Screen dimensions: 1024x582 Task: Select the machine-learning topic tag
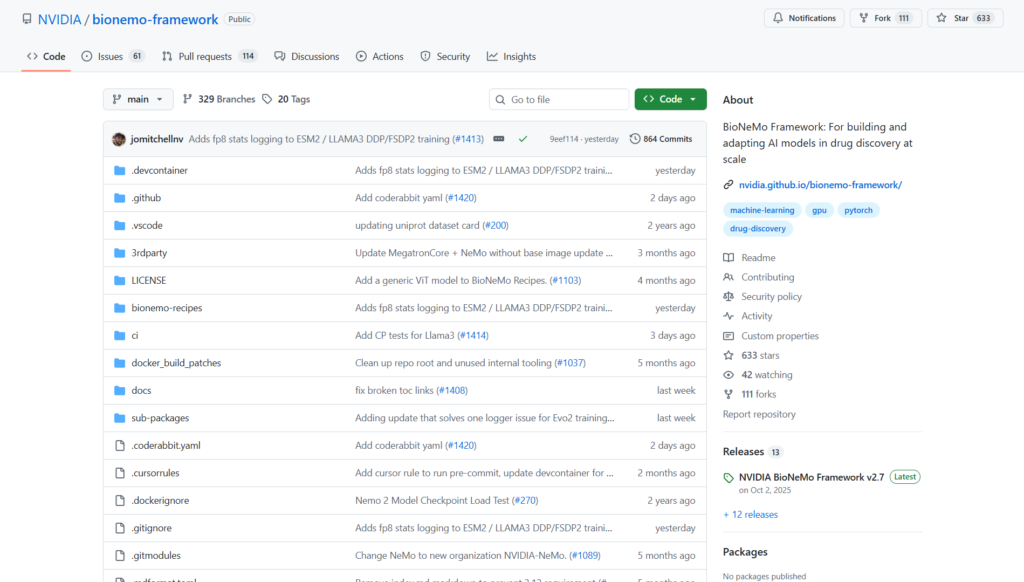click(762, 210)
